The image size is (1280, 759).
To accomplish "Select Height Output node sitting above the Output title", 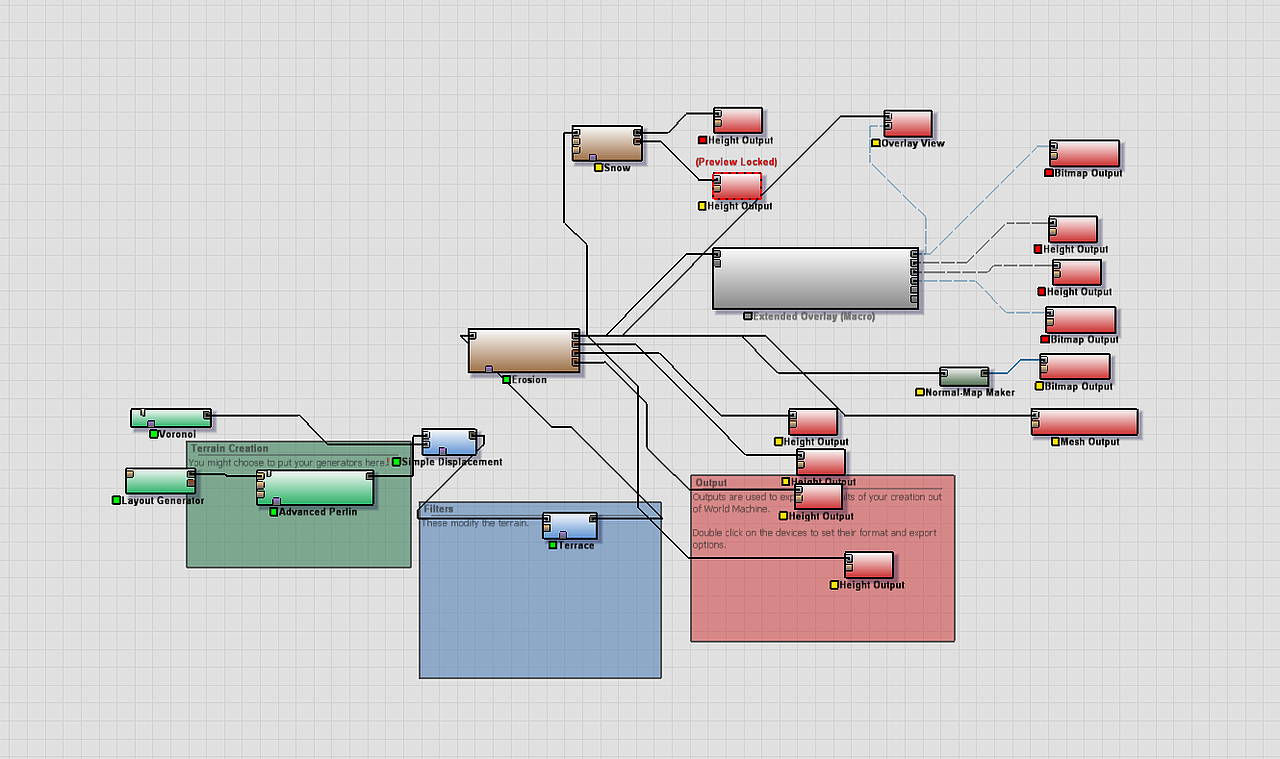I will tap(821, 462).
